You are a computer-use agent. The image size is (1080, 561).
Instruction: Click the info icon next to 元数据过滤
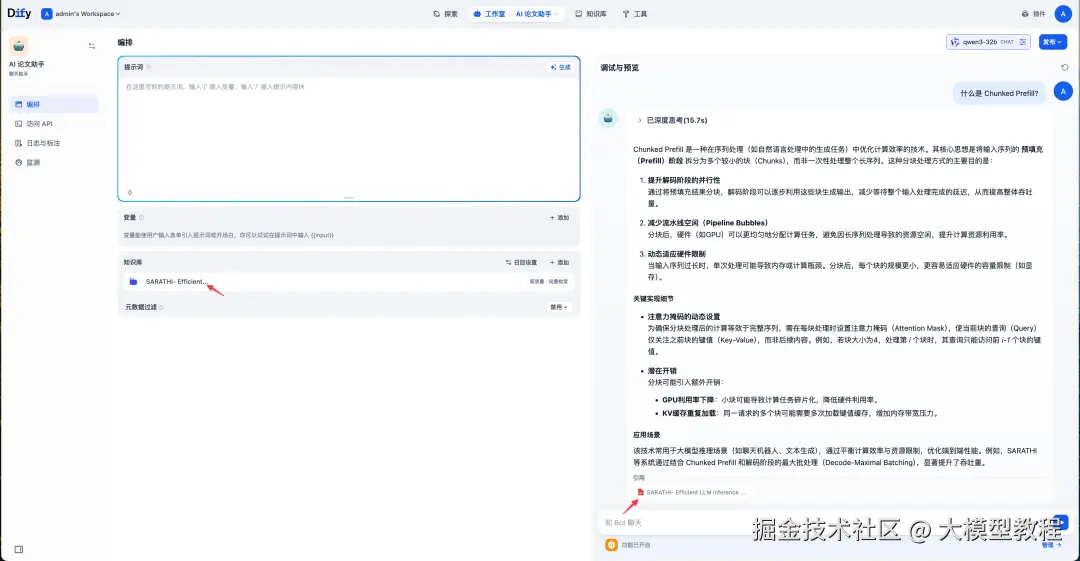pyautogui.click(x=161, y=307)
